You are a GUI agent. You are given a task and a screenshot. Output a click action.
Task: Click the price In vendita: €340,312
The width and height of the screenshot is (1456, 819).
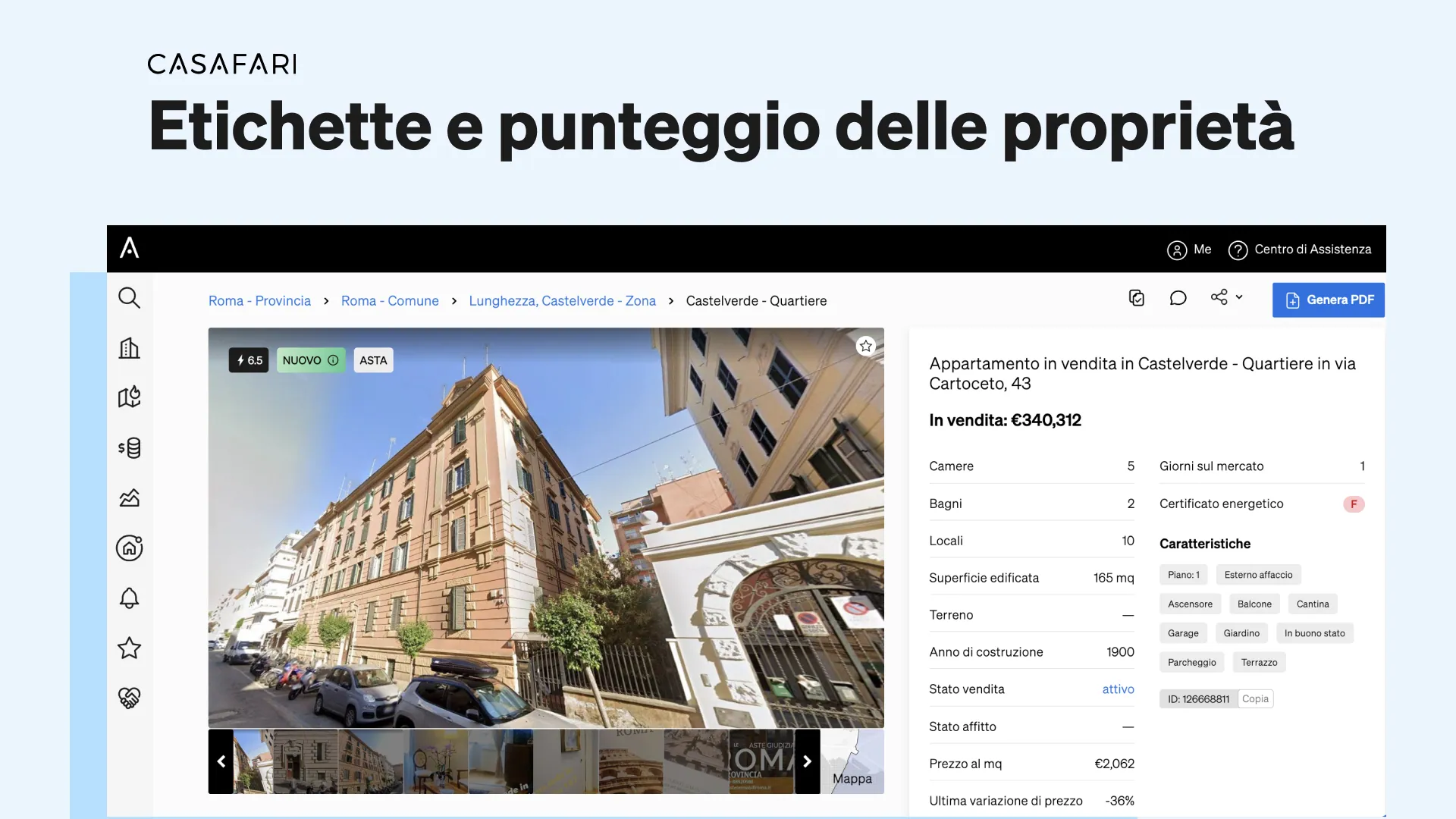click(x=1005, y=420)
